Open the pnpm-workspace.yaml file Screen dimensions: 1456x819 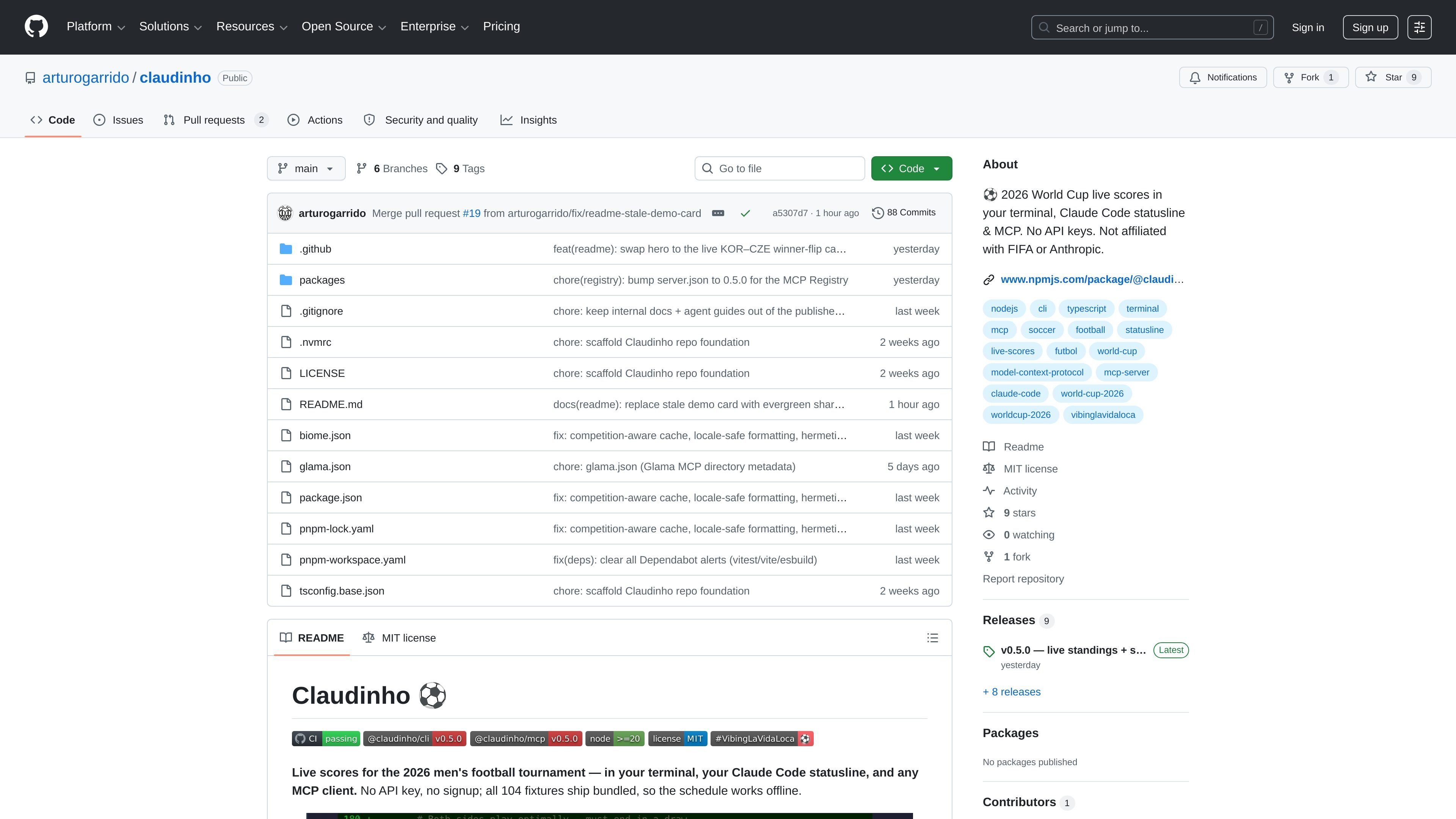pos(352,560)
